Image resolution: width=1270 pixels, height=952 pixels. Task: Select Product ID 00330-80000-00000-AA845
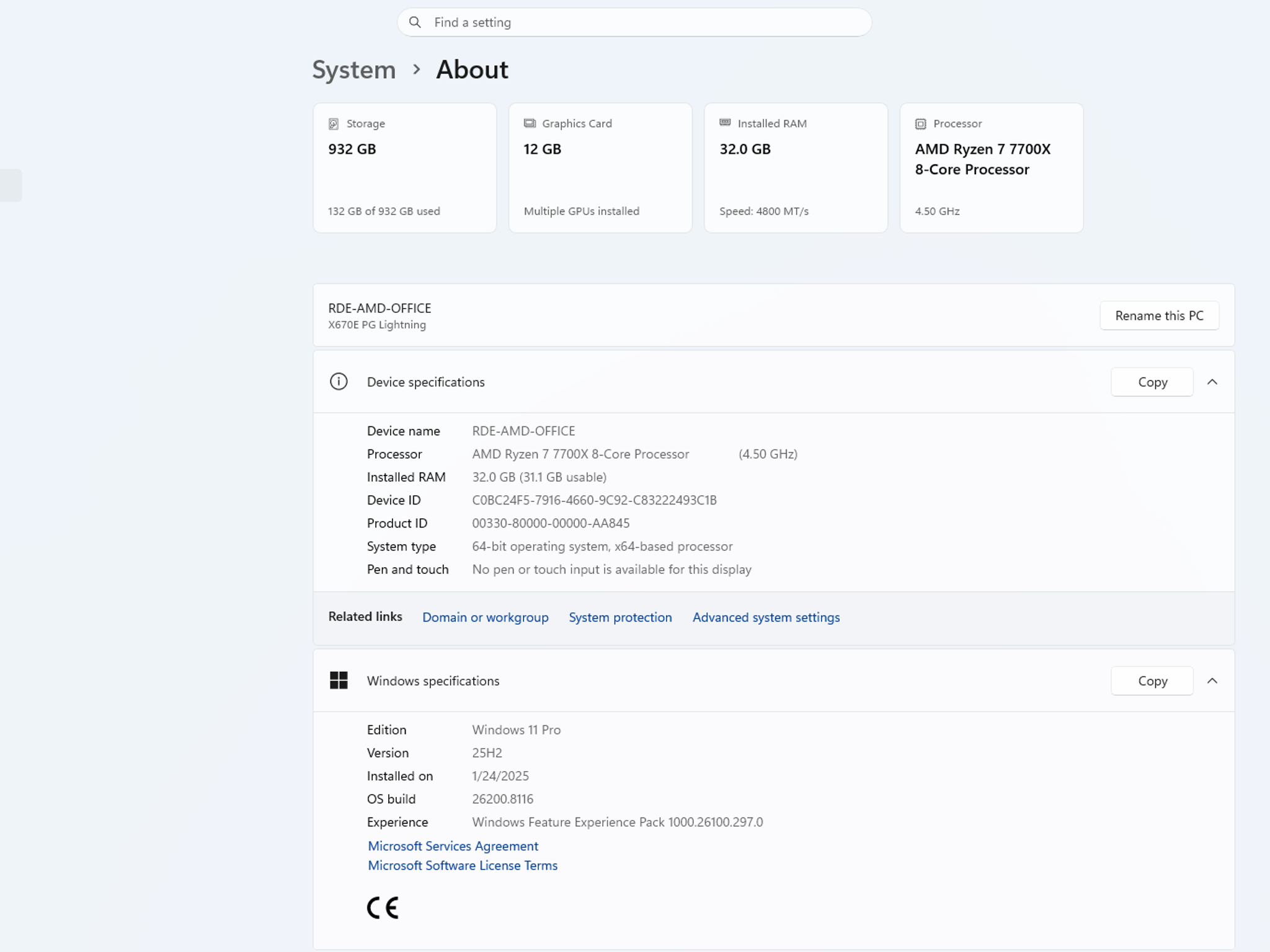pyautogui.click(x=551, y=523)
